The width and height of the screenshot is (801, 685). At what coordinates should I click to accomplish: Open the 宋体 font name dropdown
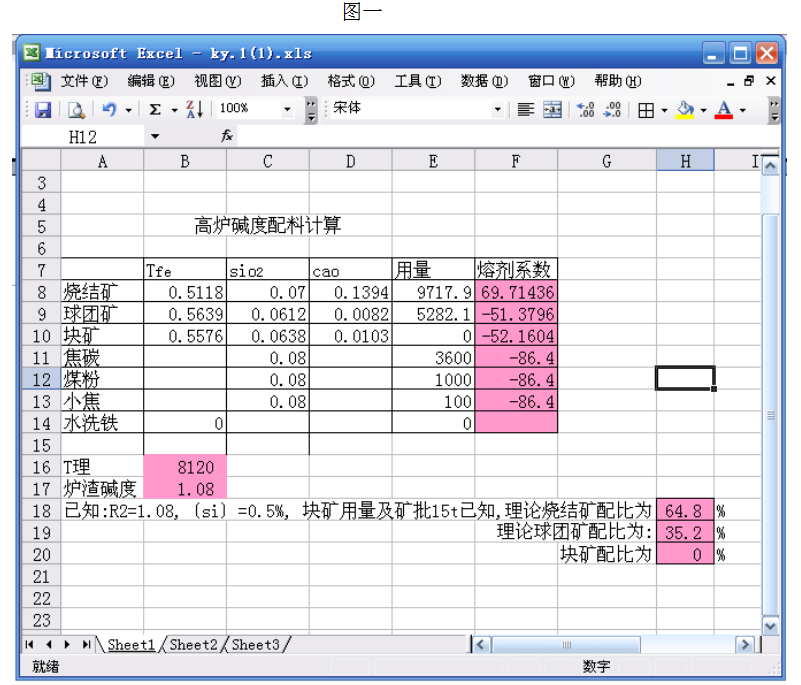[498, 109]
